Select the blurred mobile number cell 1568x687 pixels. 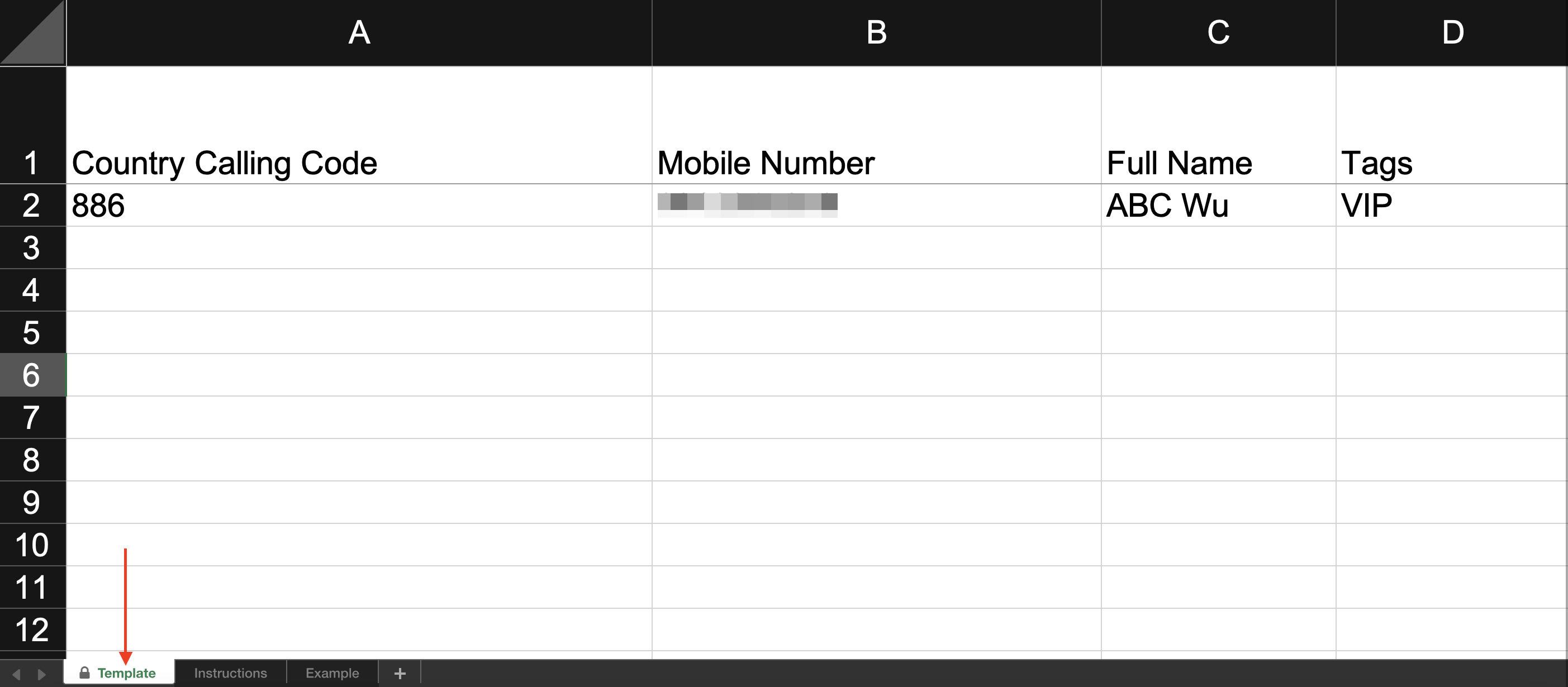pos(877,205)
